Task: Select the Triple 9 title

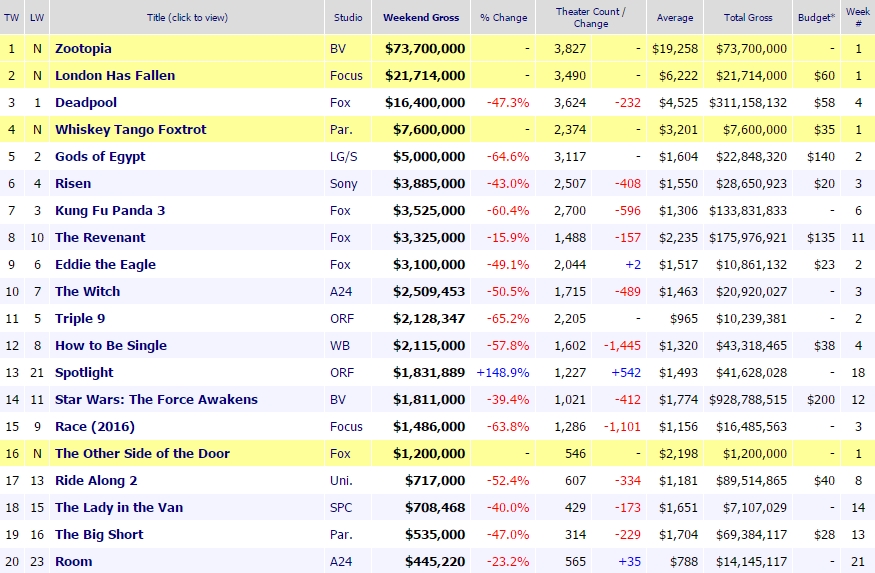Action: (80, 319)
